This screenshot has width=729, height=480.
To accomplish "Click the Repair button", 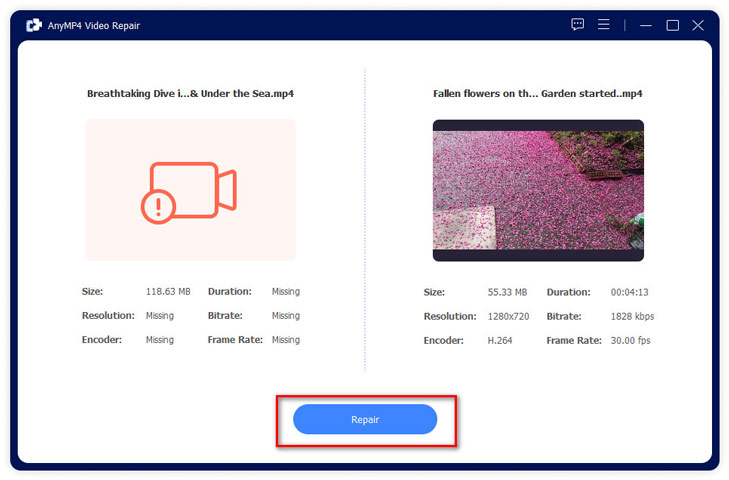I will 365,420.
